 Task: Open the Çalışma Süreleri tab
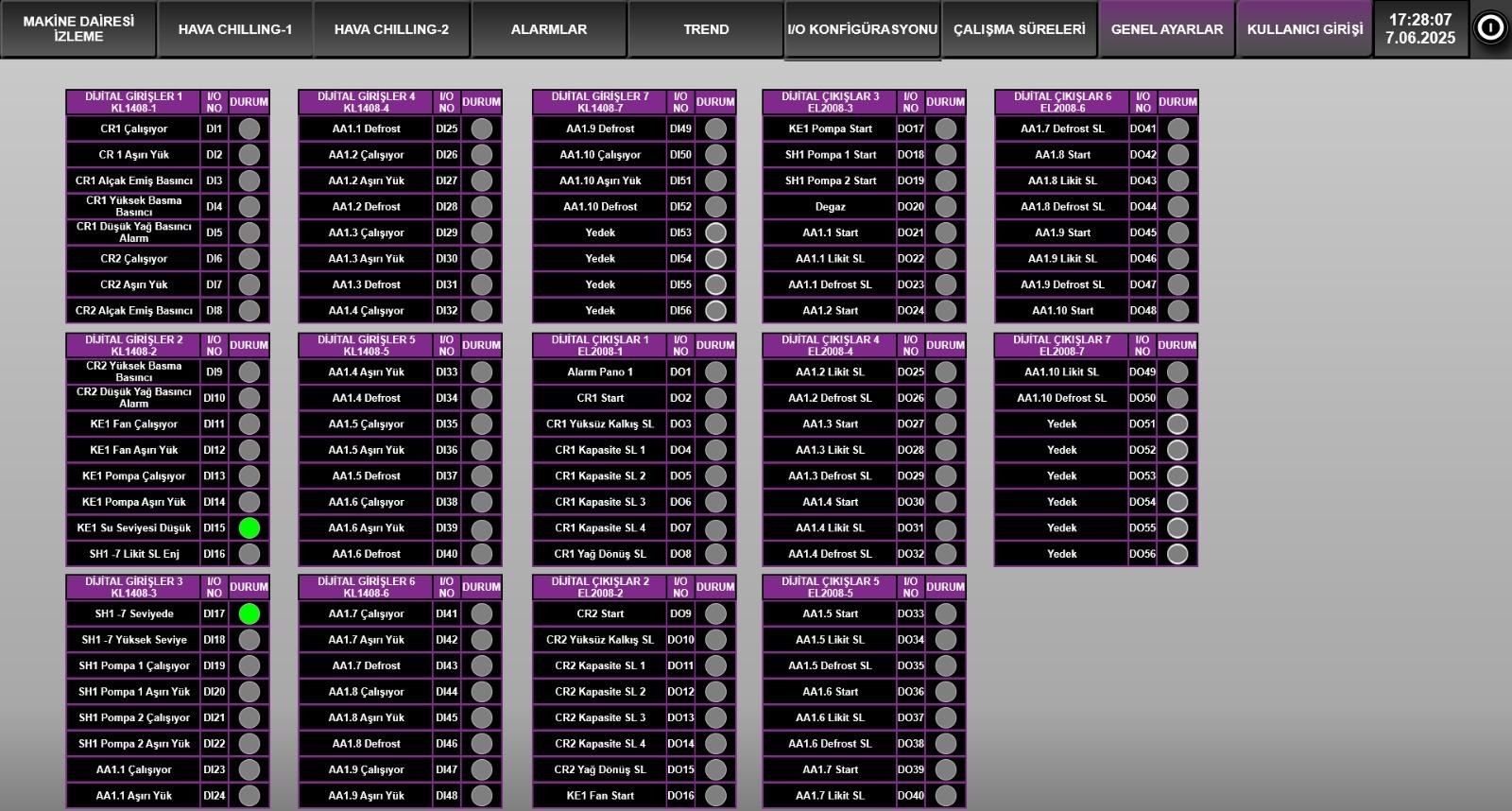(x=1020, y=29)
